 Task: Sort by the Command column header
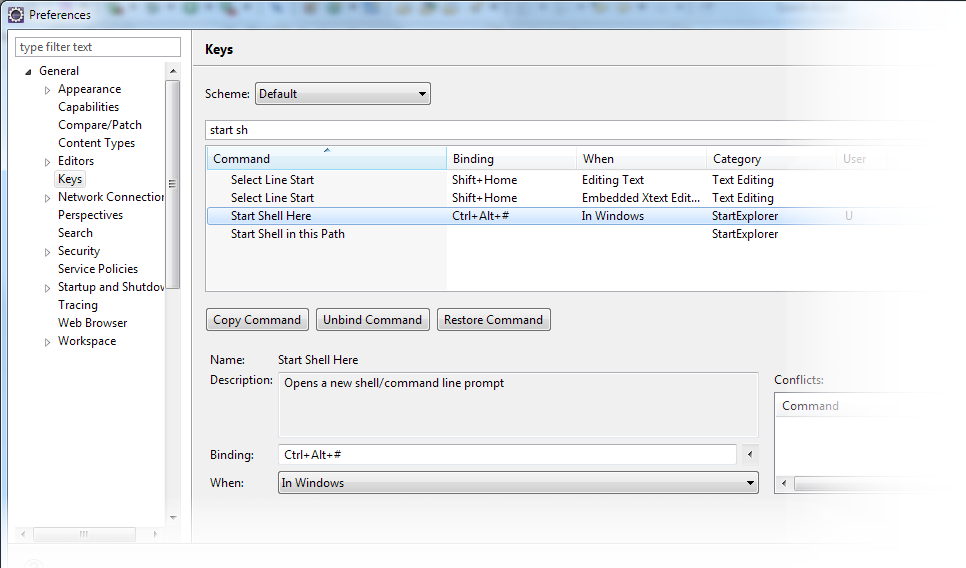325,159
